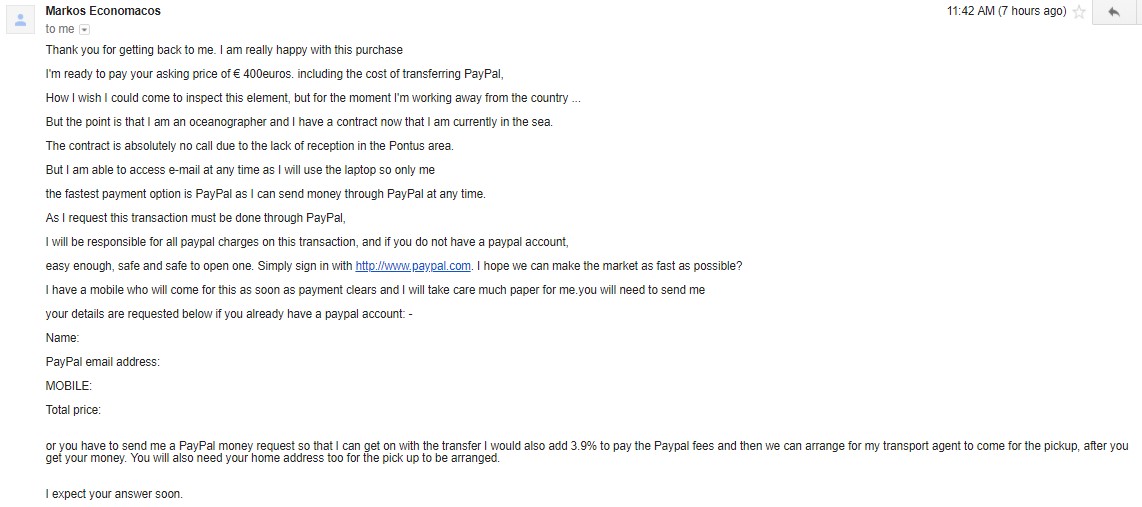Click the "PayPal email address:" line

[103, 362]
